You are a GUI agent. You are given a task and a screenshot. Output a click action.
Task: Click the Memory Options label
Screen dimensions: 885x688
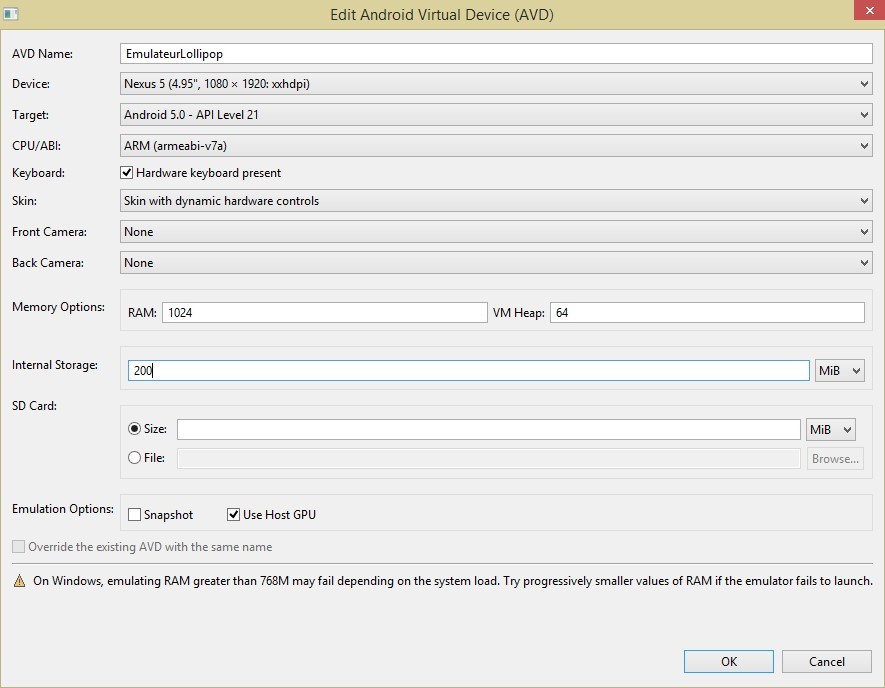click(59, 307)
